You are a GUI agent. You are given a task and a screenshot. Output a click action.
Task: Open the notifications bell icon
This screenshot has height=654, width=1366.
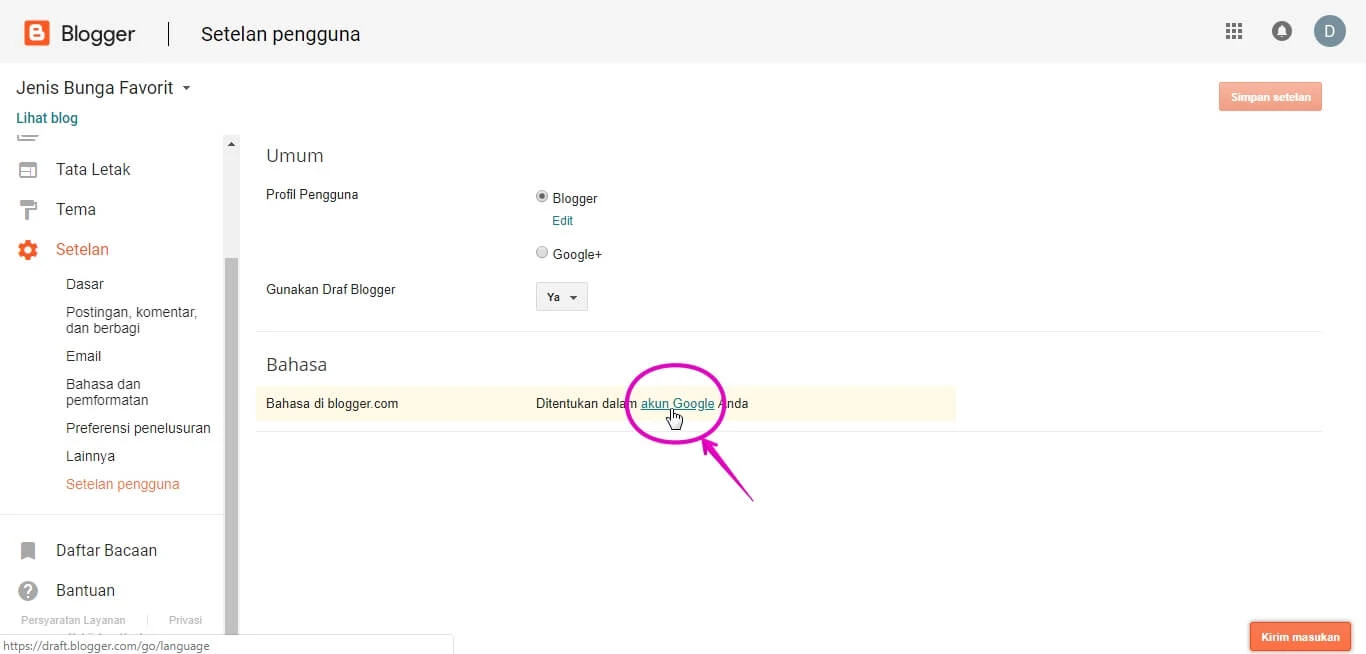(x=1282, y=31)
